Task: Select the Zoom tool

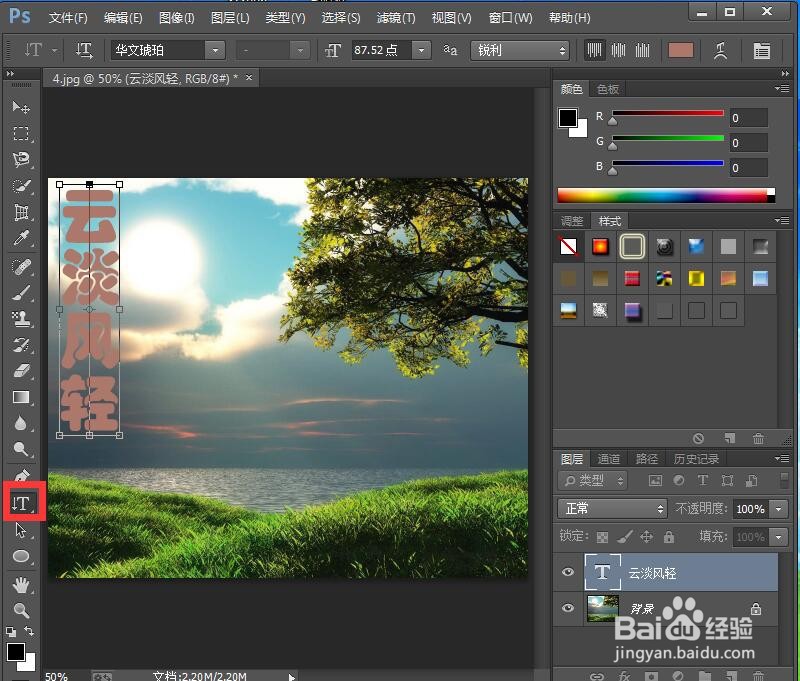Action: 22,608
